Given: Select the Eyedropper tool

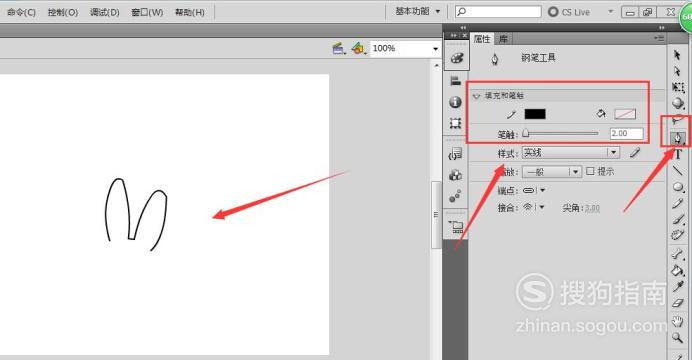Looking at the screenshot, I should [678, 286].
